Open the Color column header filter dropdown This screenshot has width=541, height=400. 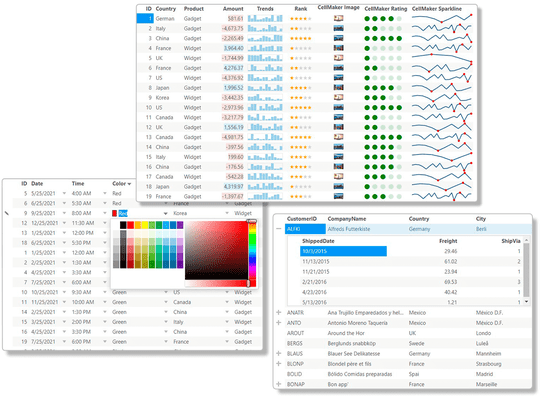click(x=129, y=184)
